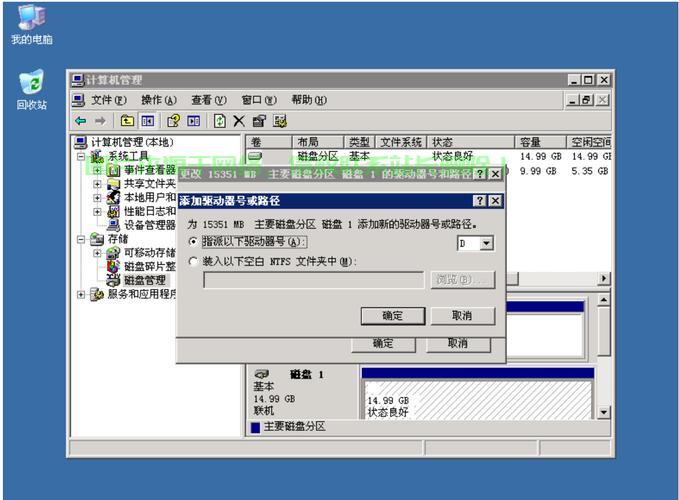The height and width of the screenshot is (500, 679).
Task: Open the 操作(A) menu
Action: (x=158, y=100)
